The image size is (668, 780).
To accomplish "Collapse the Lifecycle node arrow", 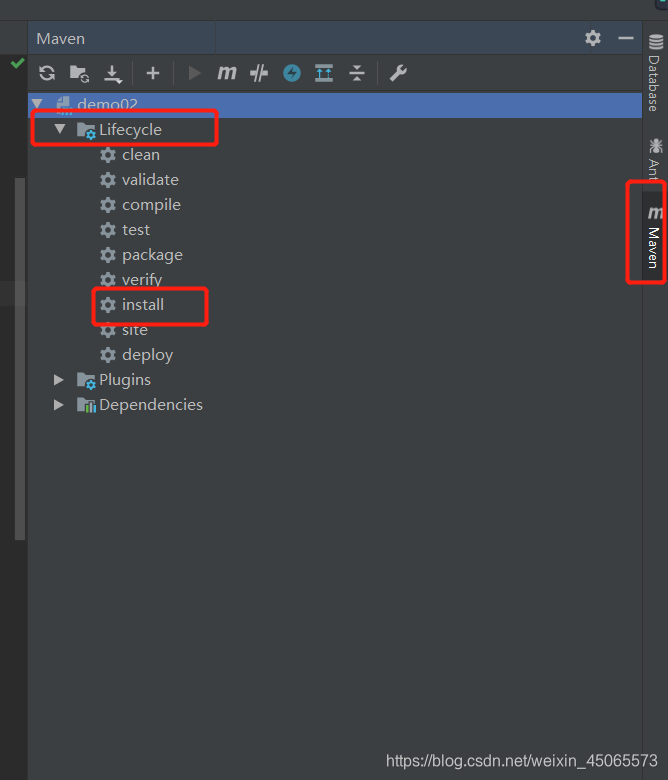I will coord(60,129).
